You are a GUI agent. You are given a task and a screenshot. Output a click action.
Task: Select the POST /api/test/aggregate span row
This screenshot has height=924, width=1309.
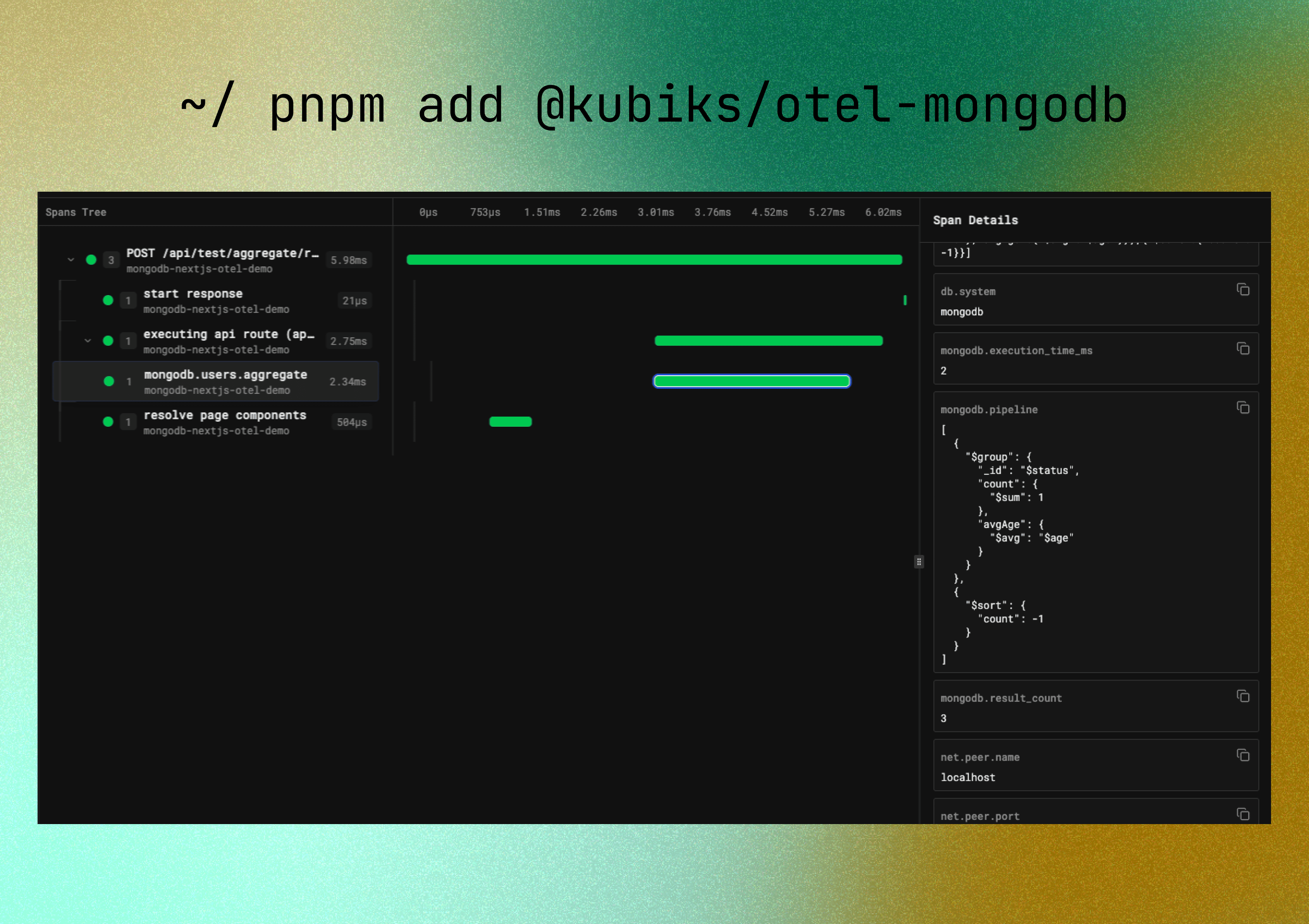[x=215, y=260]
